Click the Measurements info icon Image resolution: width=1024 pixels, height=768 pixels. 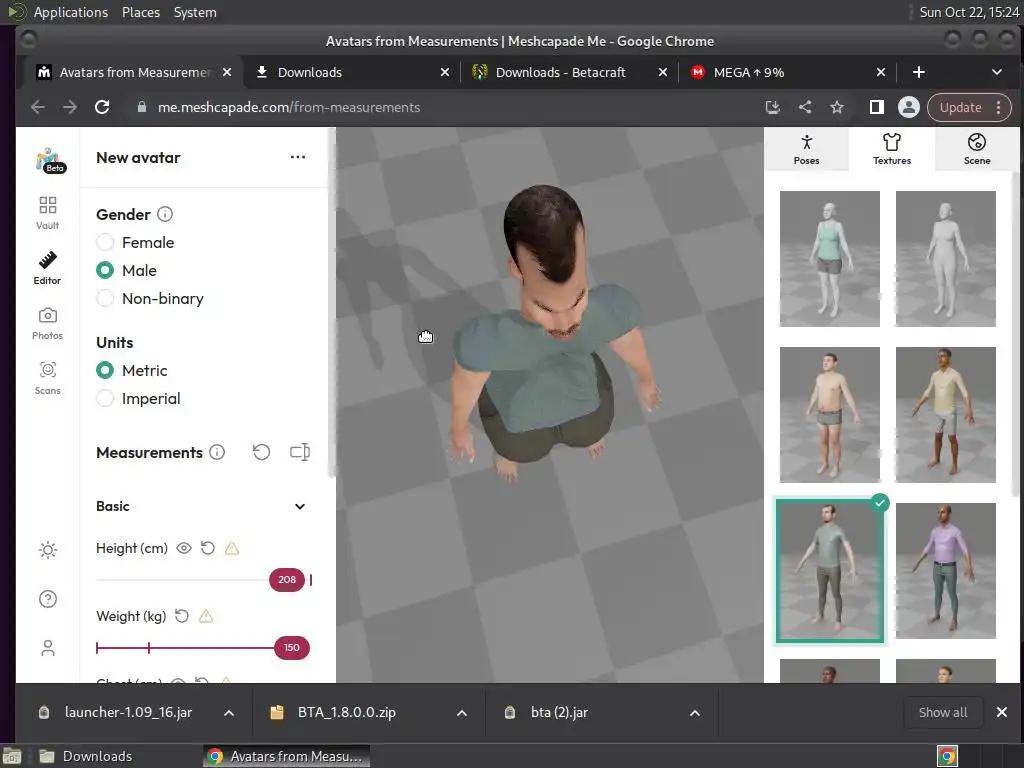217,452
